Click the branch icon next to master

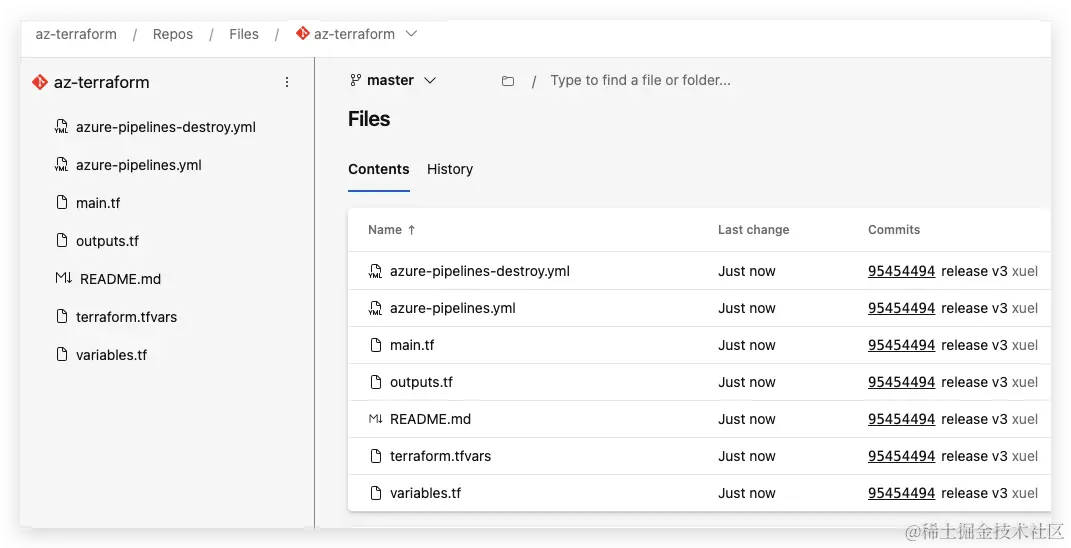356,80
